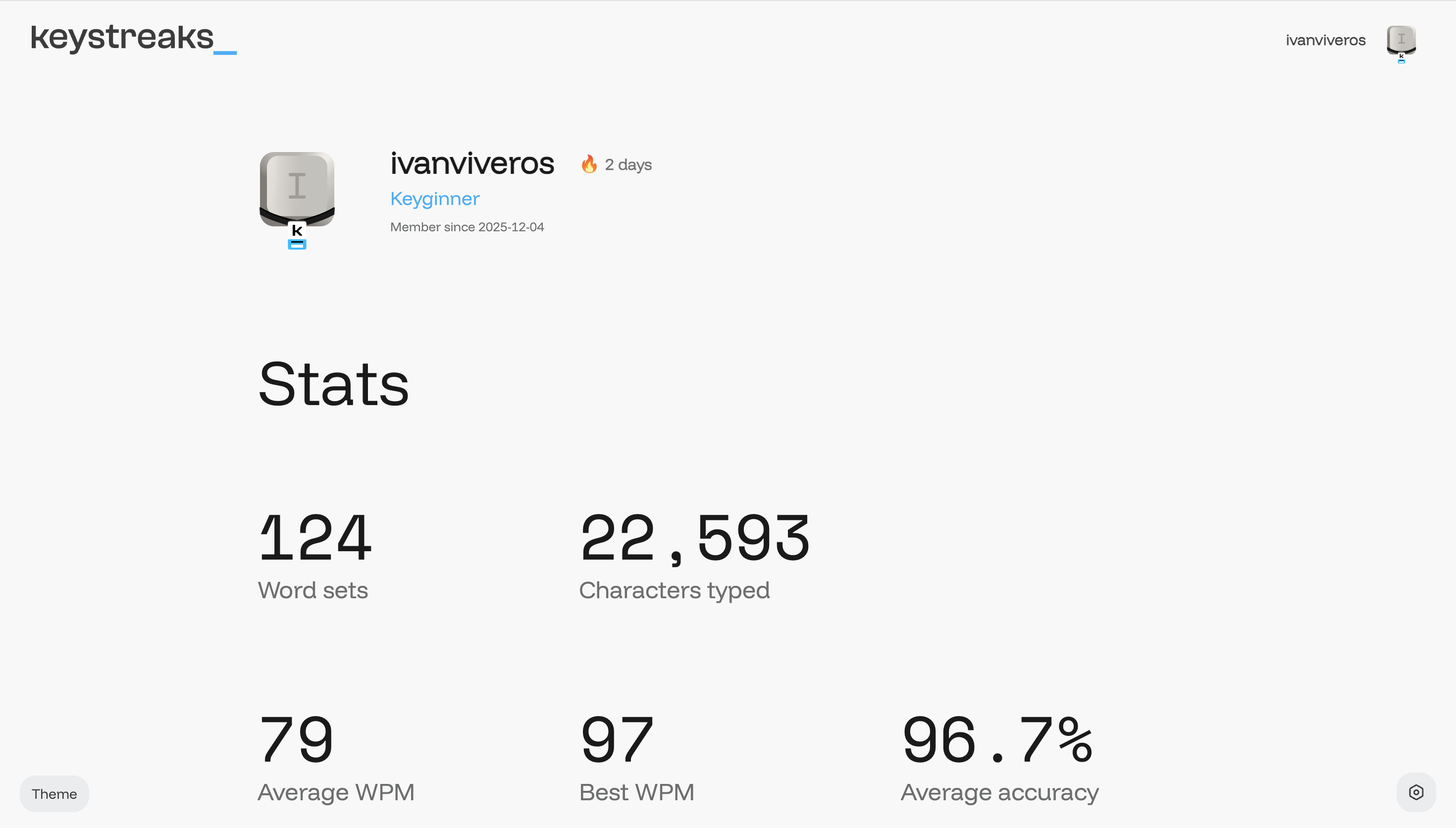
Task: Open the Theme switcher button
Action: (54, 794)
